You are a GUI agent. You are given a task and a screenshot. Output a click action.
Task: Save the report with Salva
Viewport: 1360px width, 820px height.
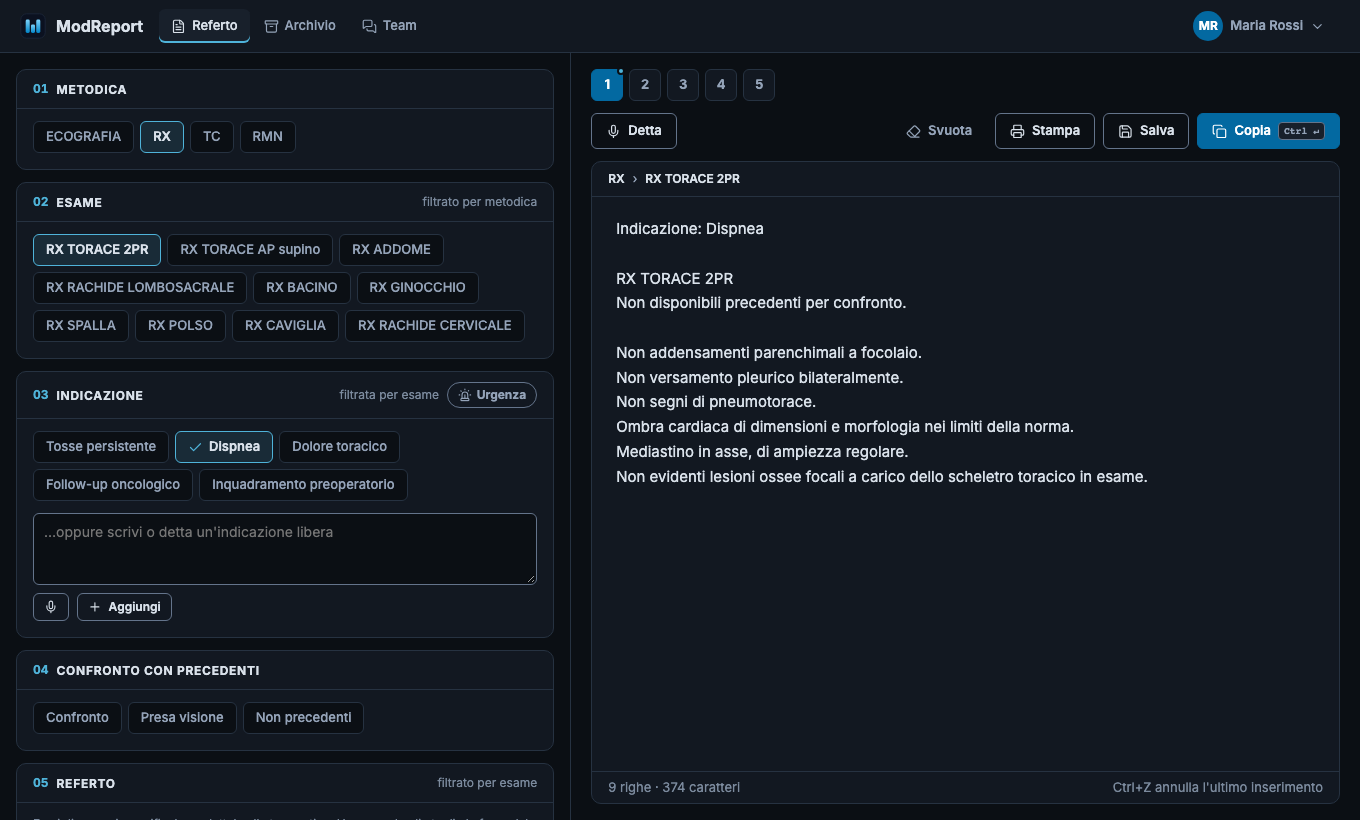[x=1146, y=131]
